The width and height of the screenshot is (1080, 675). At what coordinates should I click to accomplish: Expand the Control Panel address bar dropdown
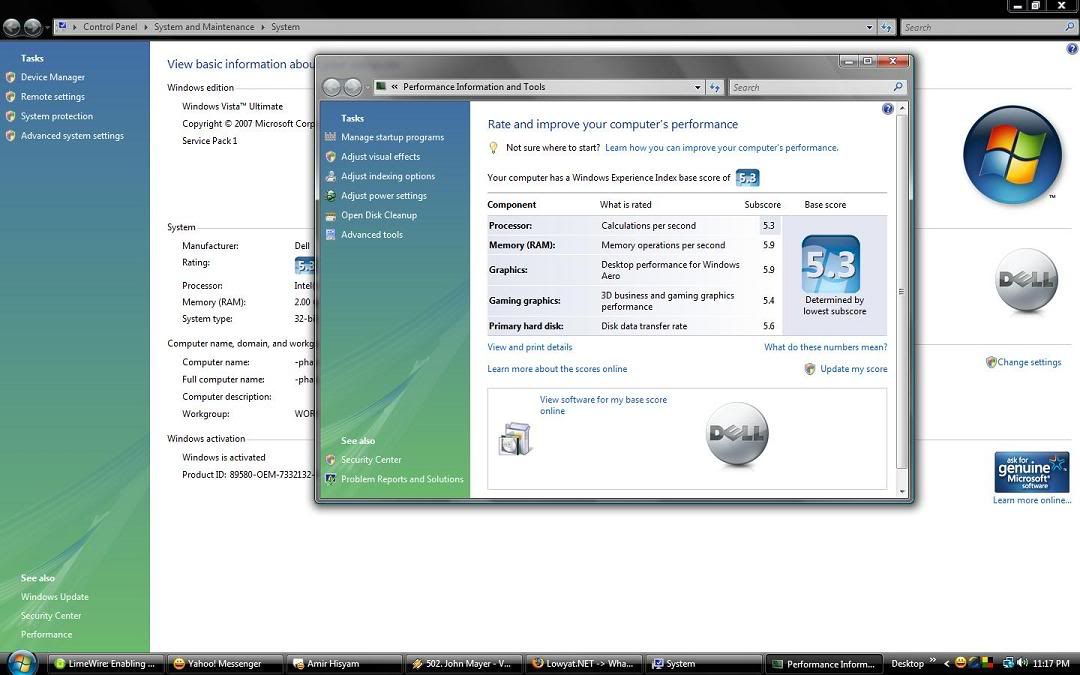[x=869, y=27]
